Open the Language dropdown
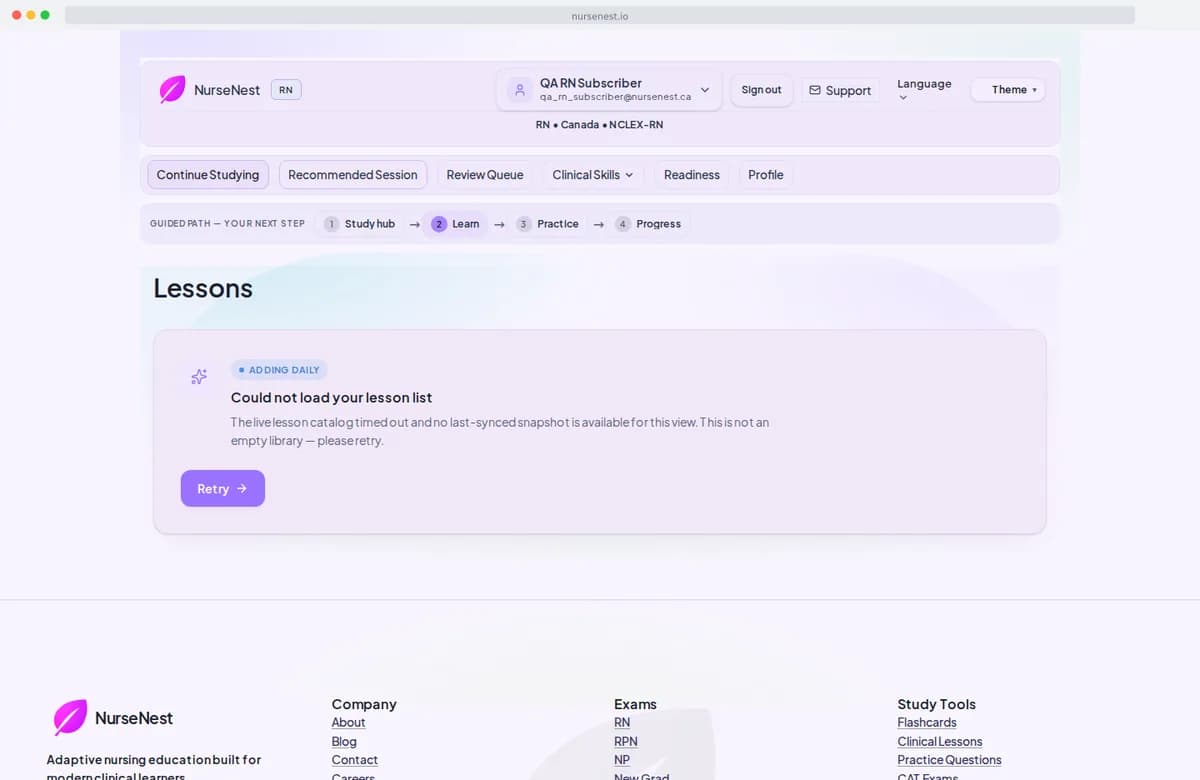The width and height of the screenshot is (1200, 780). pos(924,90)
